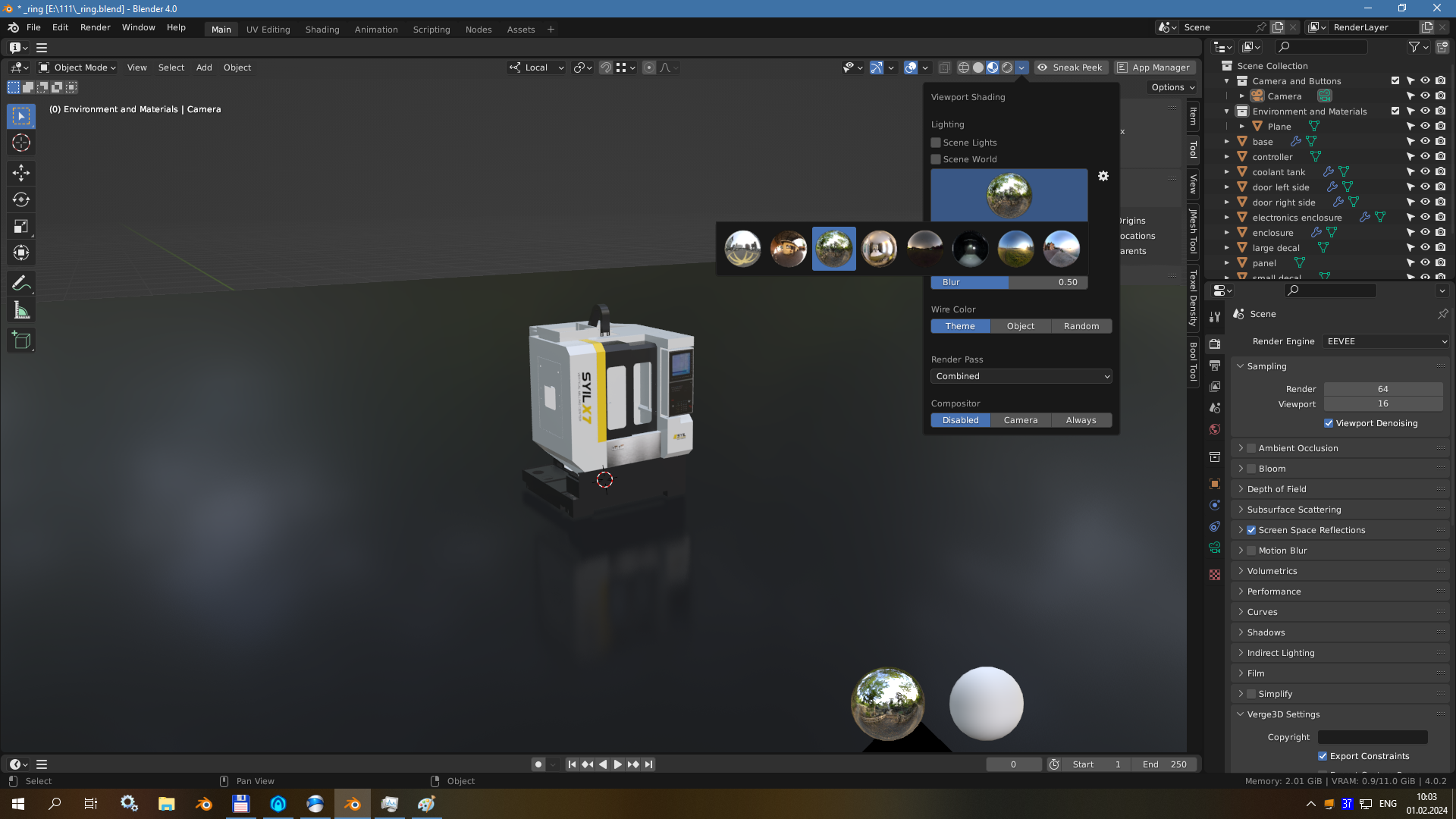Uncheck Export Constraints checkbox
The width and height of the screenshot is (1456, 819).
1323,756
